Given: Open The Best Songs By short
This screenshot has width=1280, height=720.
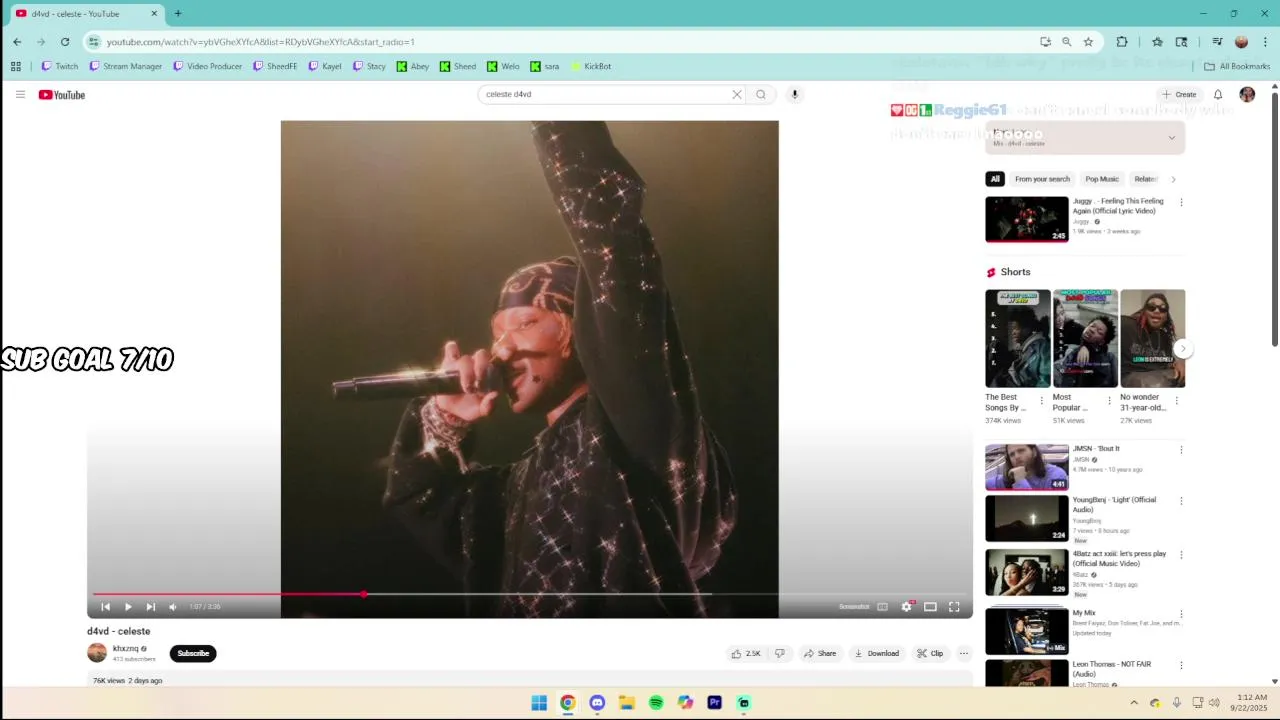Looking at the screenshot, I should click(1018, 338).
